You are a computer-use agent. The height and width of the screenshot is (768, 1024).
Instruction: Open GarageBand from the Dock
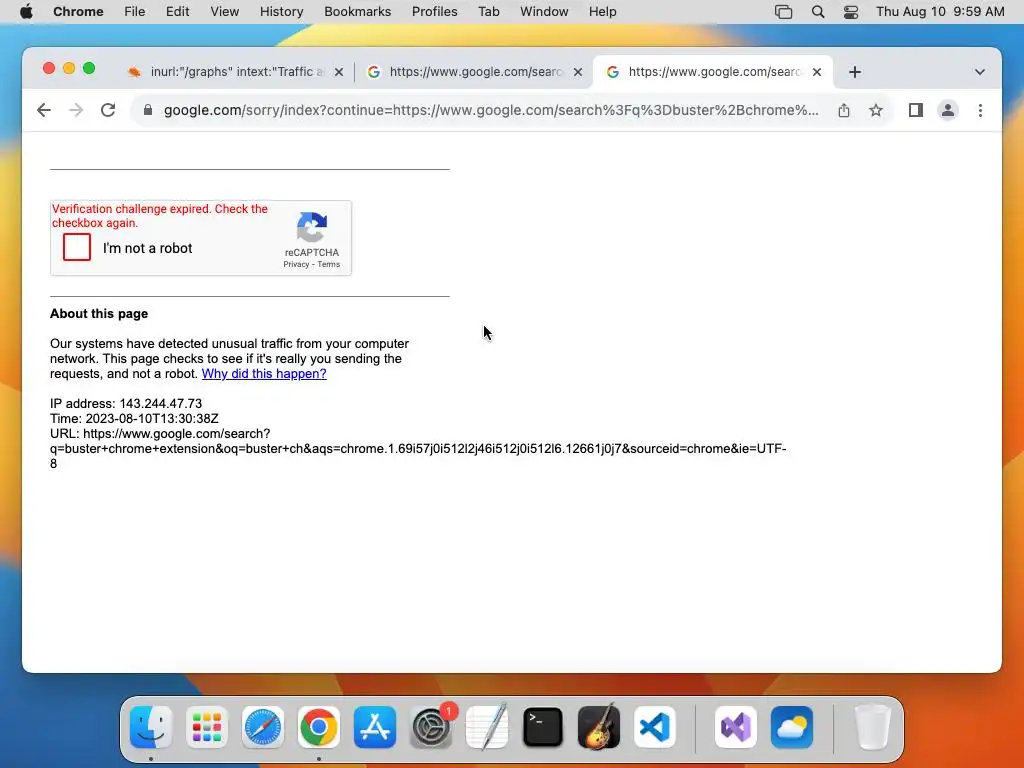599,727
